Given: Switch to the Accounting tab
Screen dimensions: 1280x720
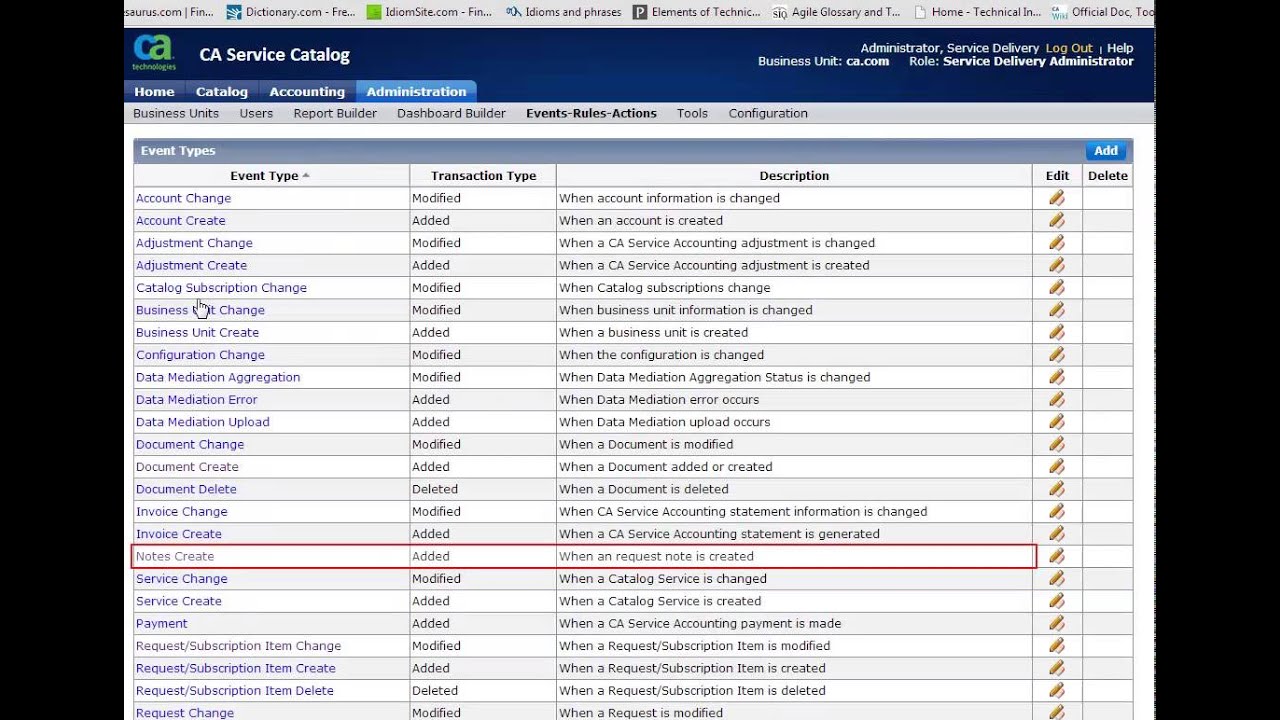Looking at the screenshot, I should pyautogui.click(x=307, y=91).
